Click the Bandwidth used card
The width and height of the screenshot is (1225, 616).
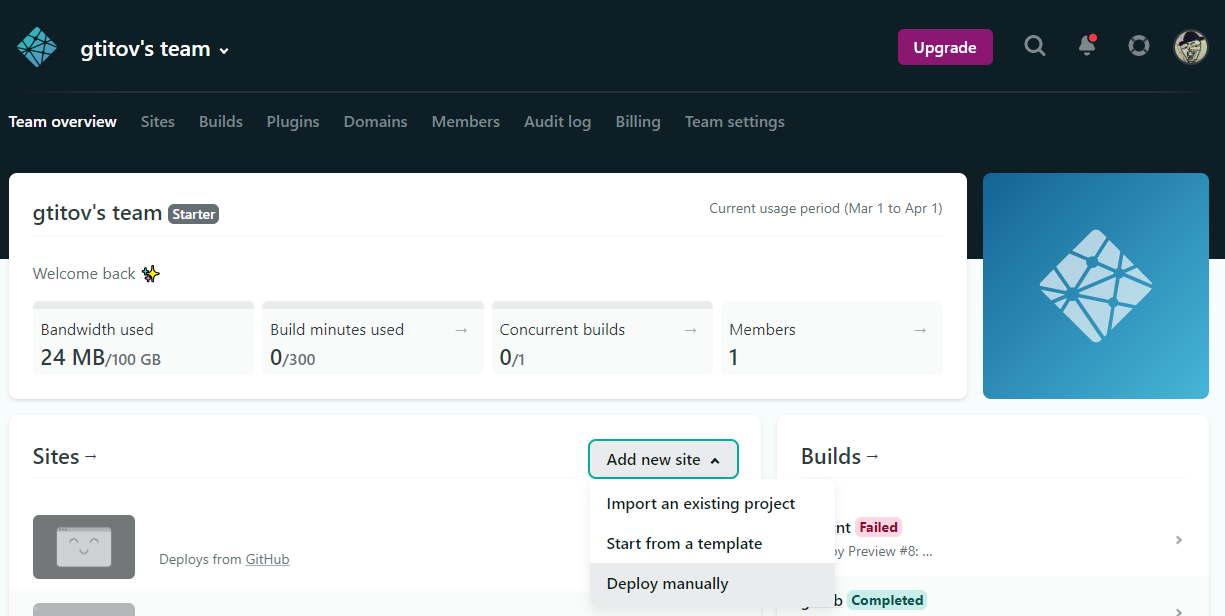coord(143,338)
